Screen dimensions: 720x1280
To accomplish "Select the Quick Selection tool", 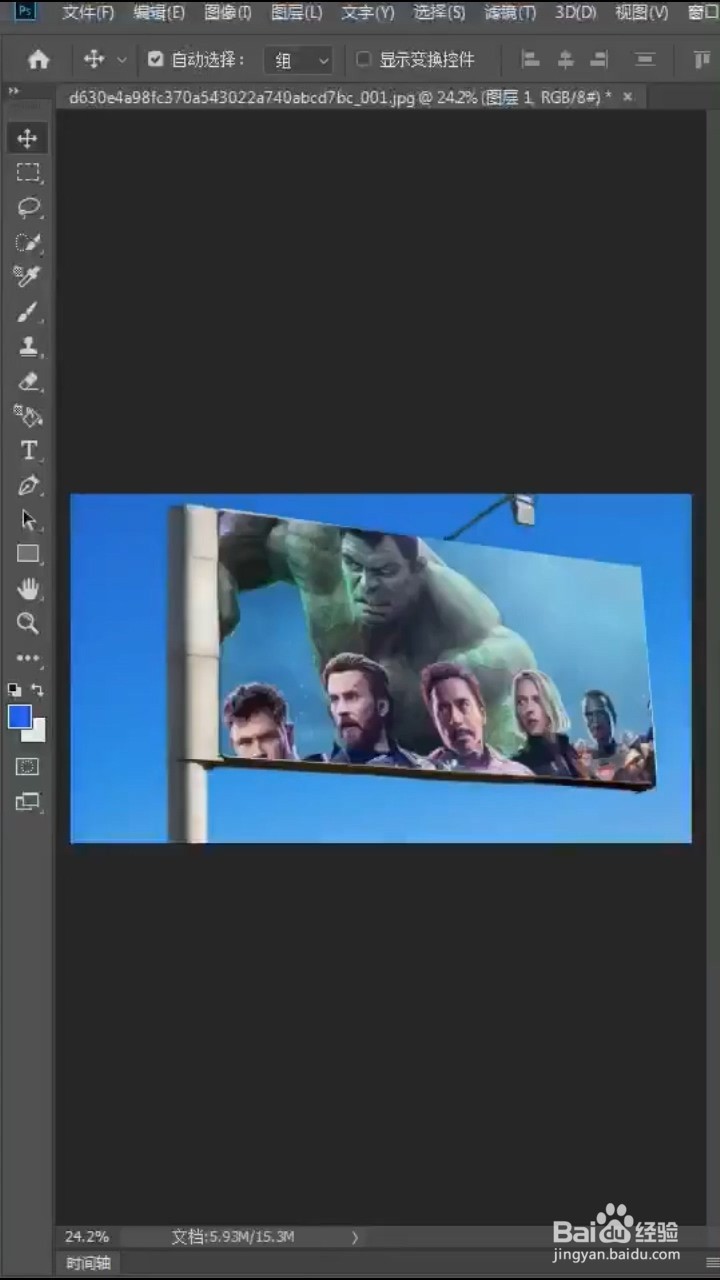I will click(27, 242).
